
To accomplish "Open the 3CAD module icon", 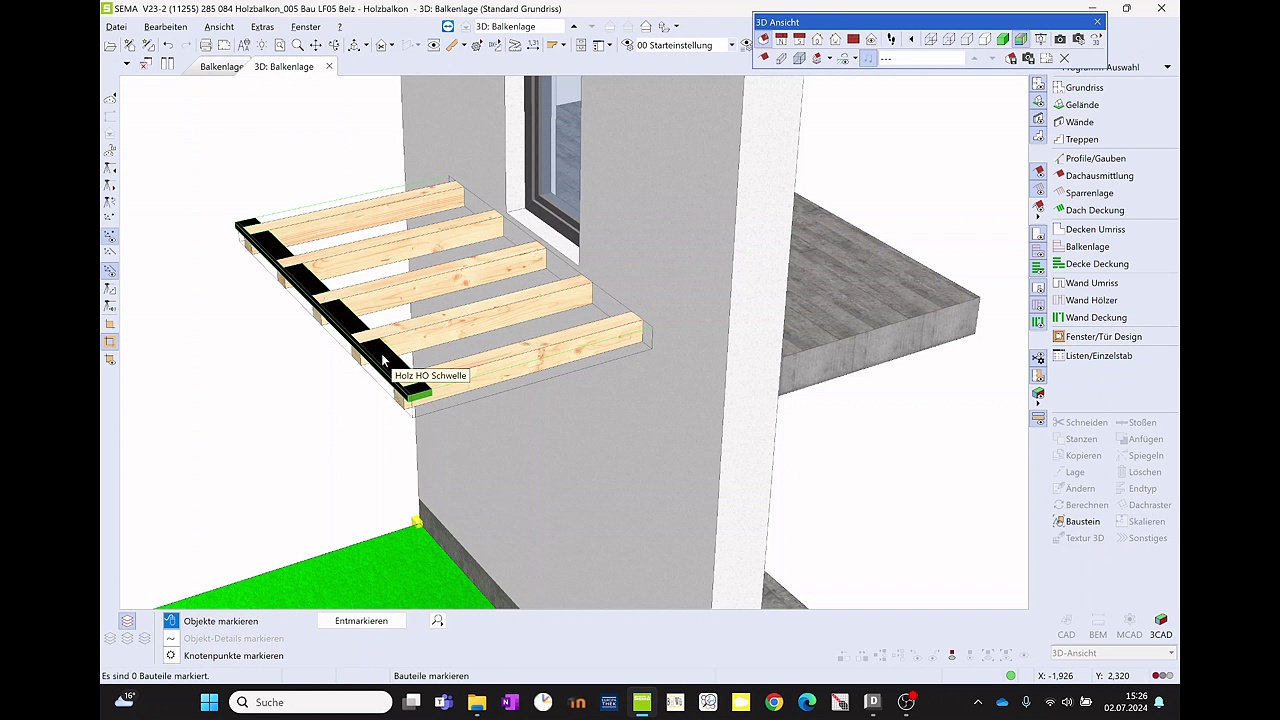I will pyautogui.click(x=1161, y=626).
